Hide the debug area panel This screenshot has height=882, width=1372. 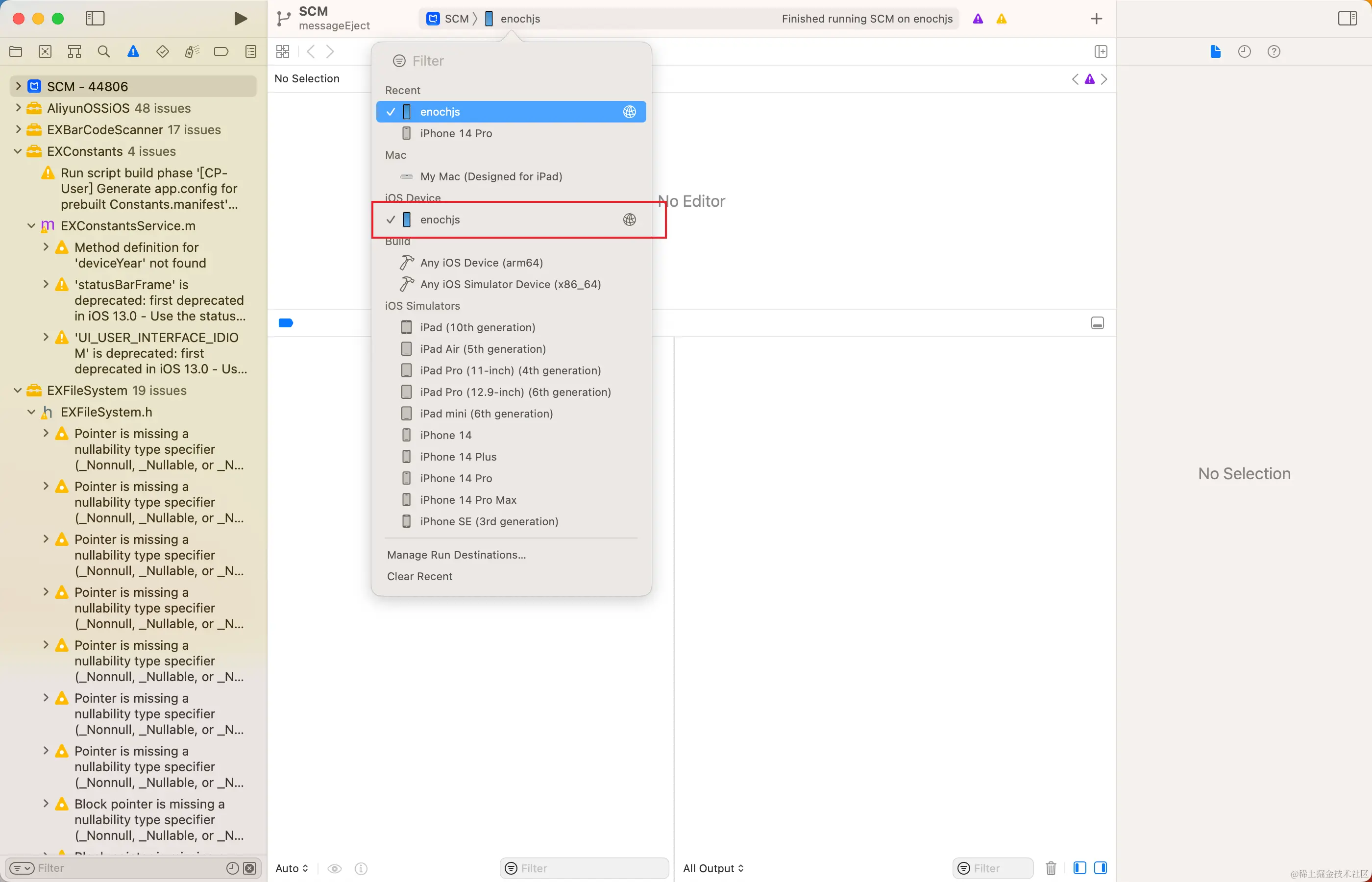pyautogui.click(x=1097, y=323)
